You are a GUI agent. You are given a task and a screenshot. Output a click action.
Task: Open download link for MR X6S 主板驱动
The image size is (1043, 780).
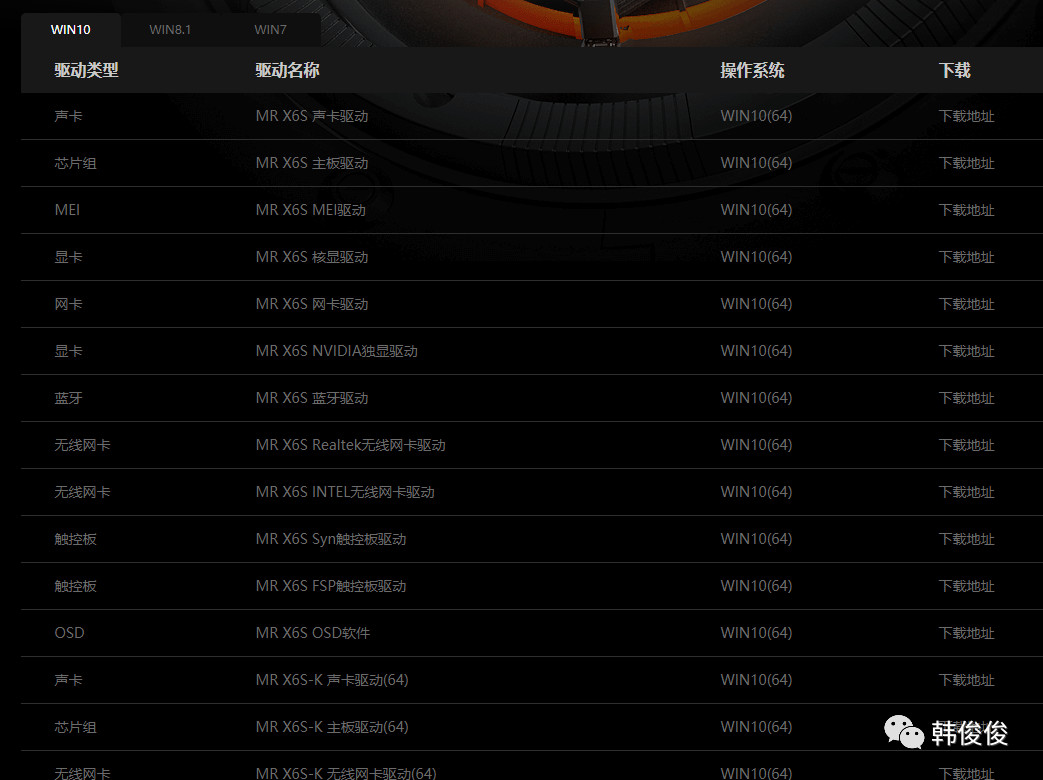click(x=966, y=164)
